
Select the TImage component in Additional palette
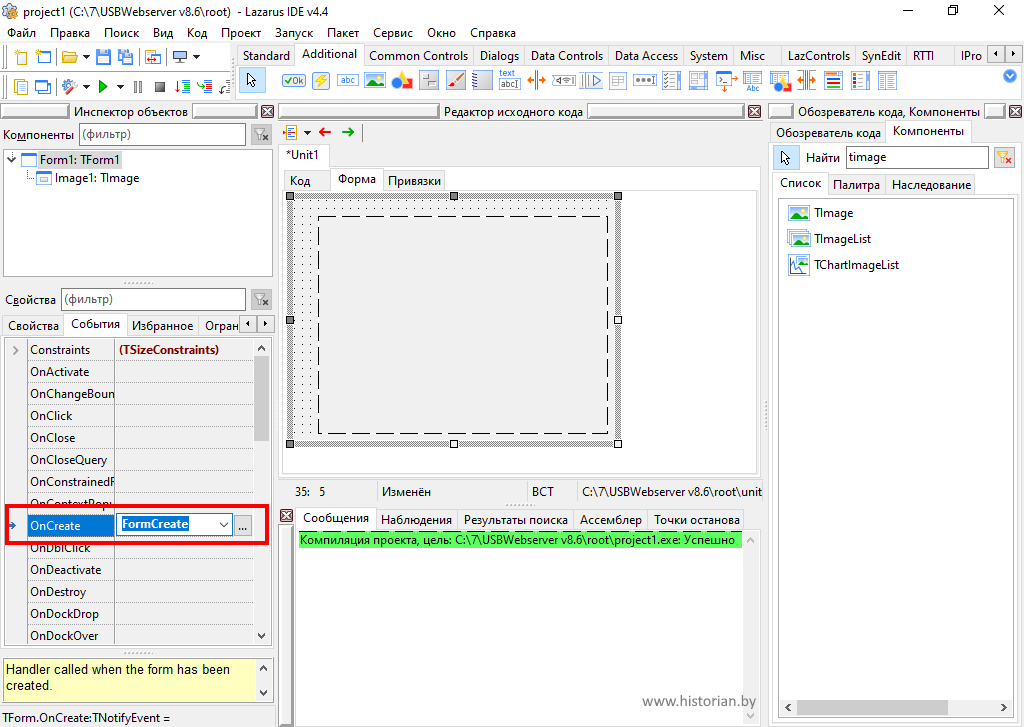coord(375,81)
